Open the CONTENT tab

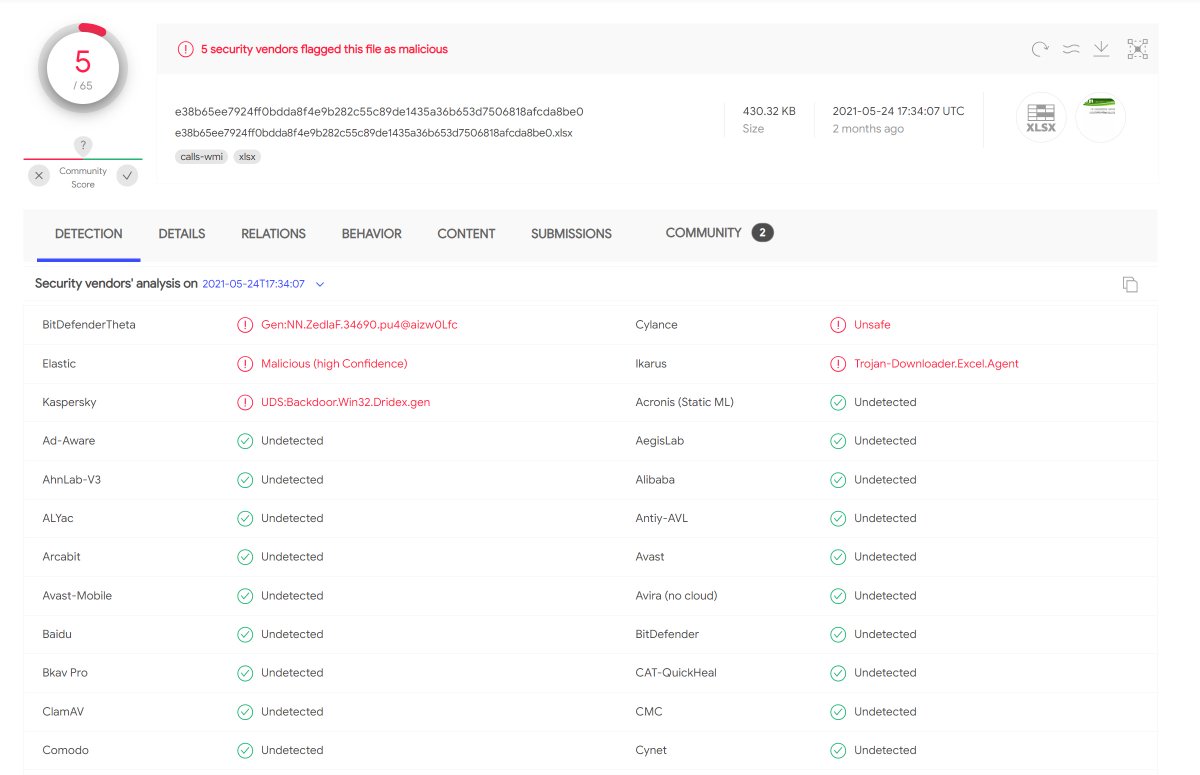pyautogui.click(x=466, y=234)
